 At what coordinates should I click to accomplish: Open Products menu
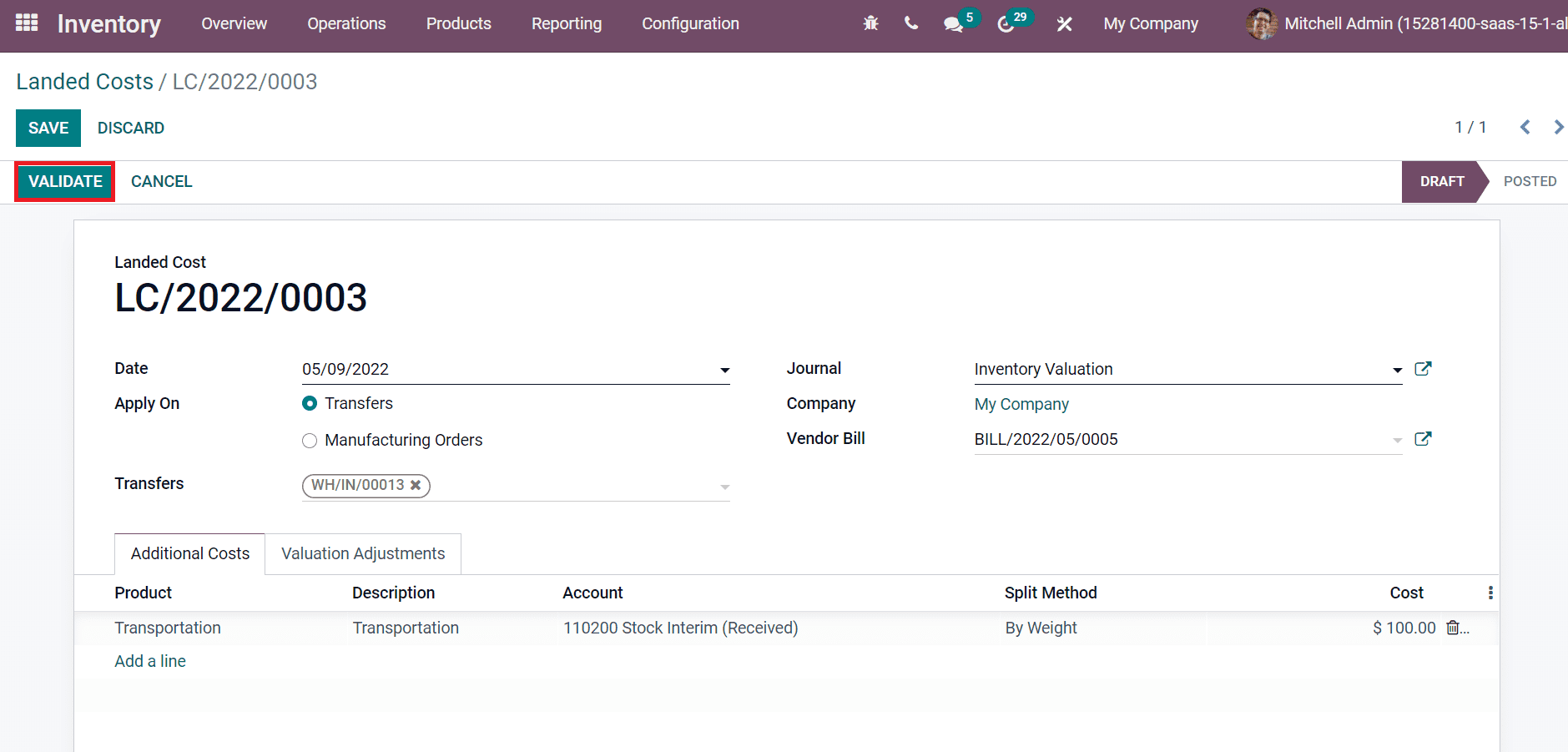click(x=458, y=23)
